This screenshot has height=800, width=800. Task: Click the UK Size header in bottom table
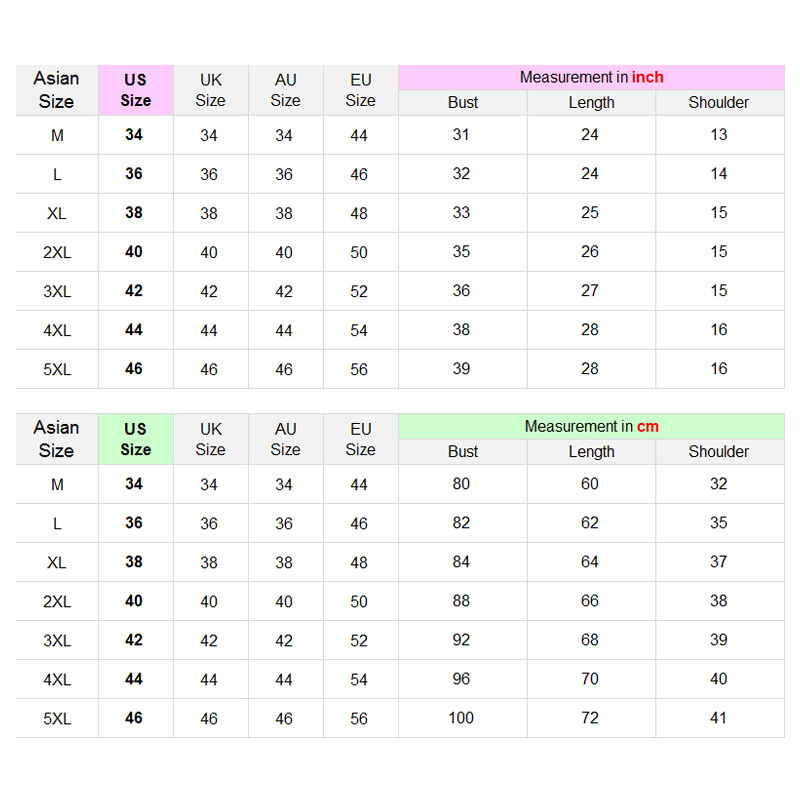point(211,439)
